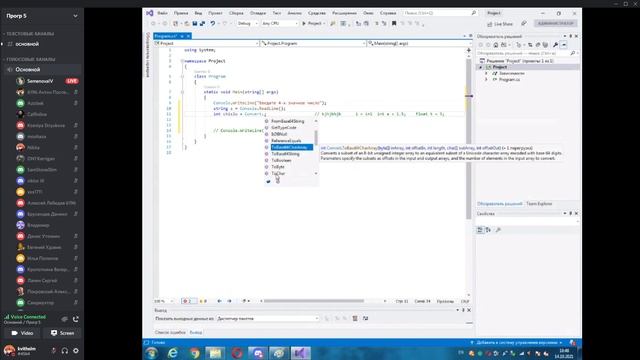
Task: Close the Program.cs editor tab
Action: (188, 36)
